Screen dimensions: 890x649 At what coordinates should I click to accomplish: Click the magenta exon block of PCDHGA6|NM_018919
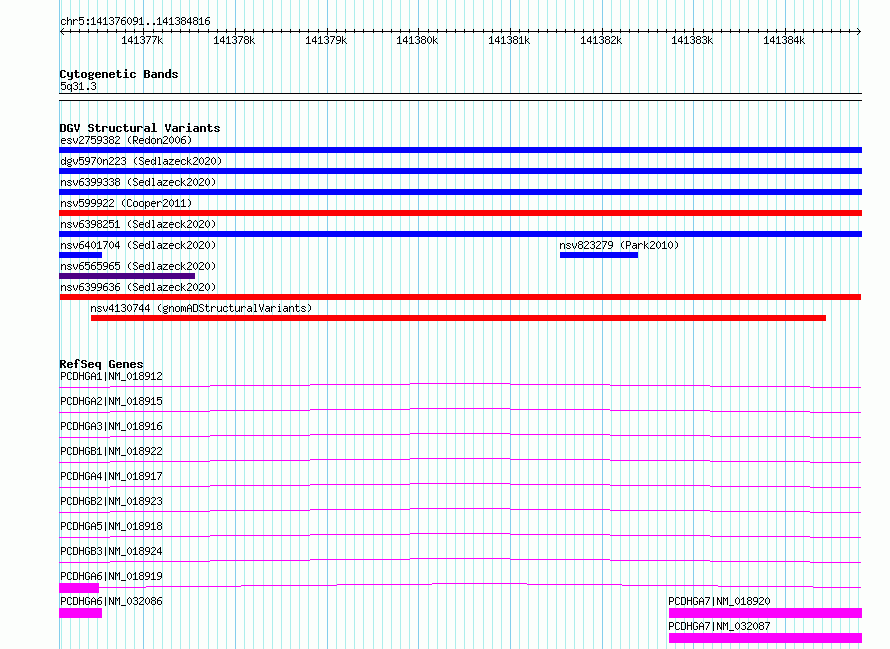click(x=79, y=588)
